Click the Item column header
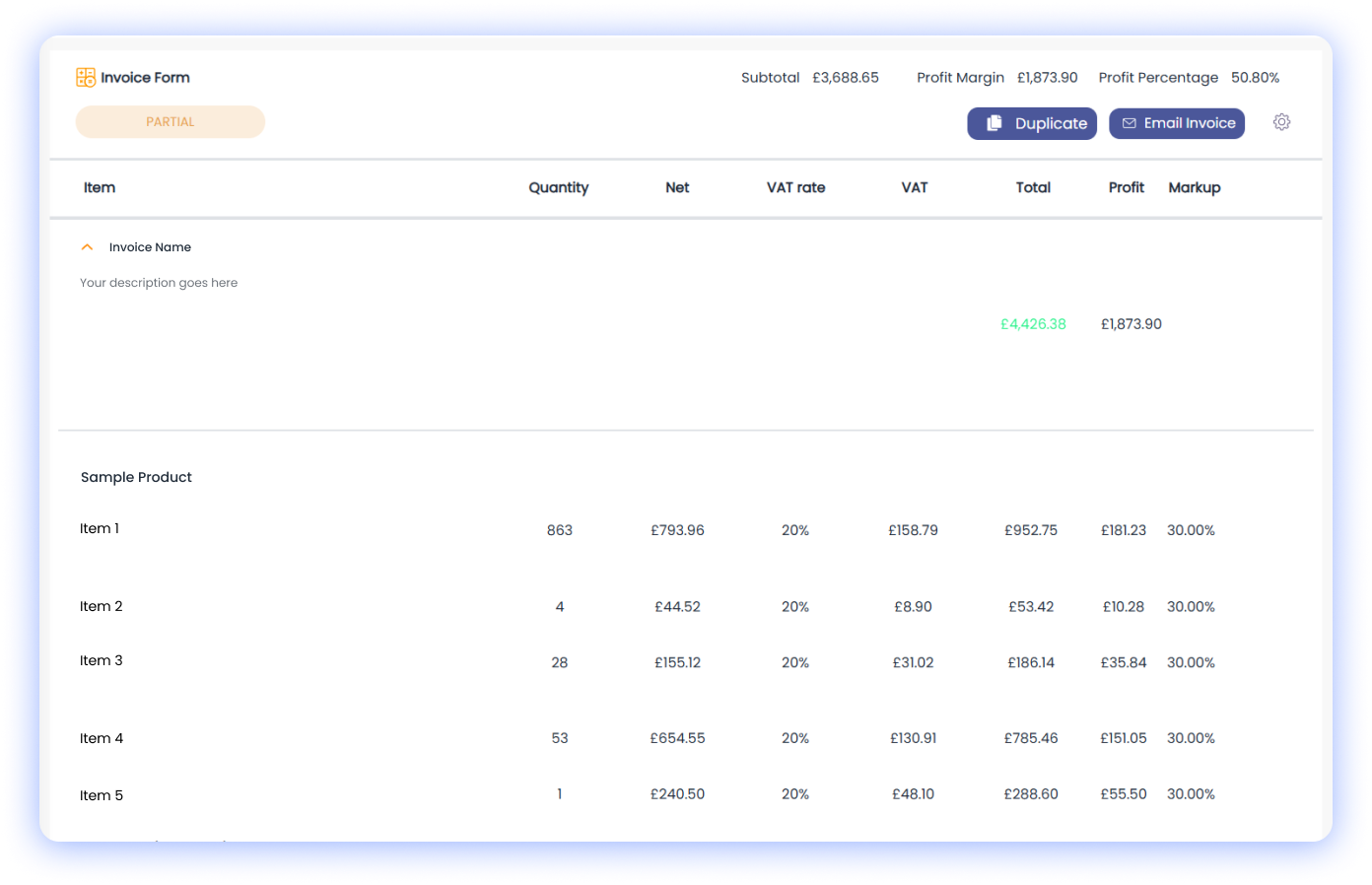 (x=100, y=187)
